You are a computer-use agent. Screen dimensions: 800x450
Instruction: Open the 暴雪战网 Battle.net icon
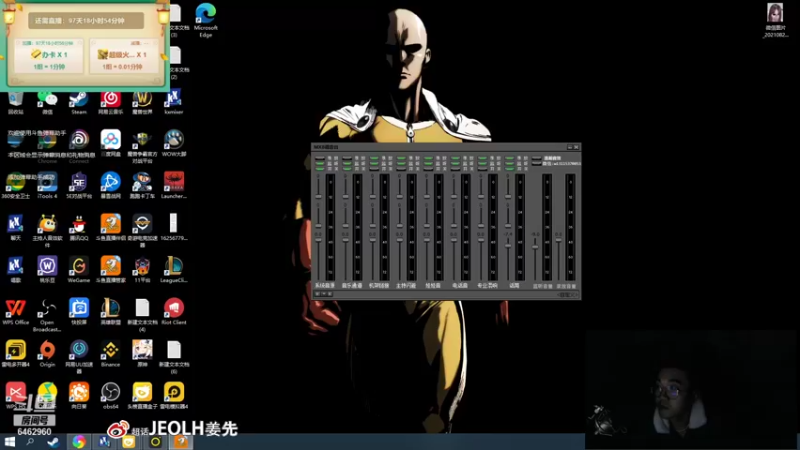click(110, 185)
